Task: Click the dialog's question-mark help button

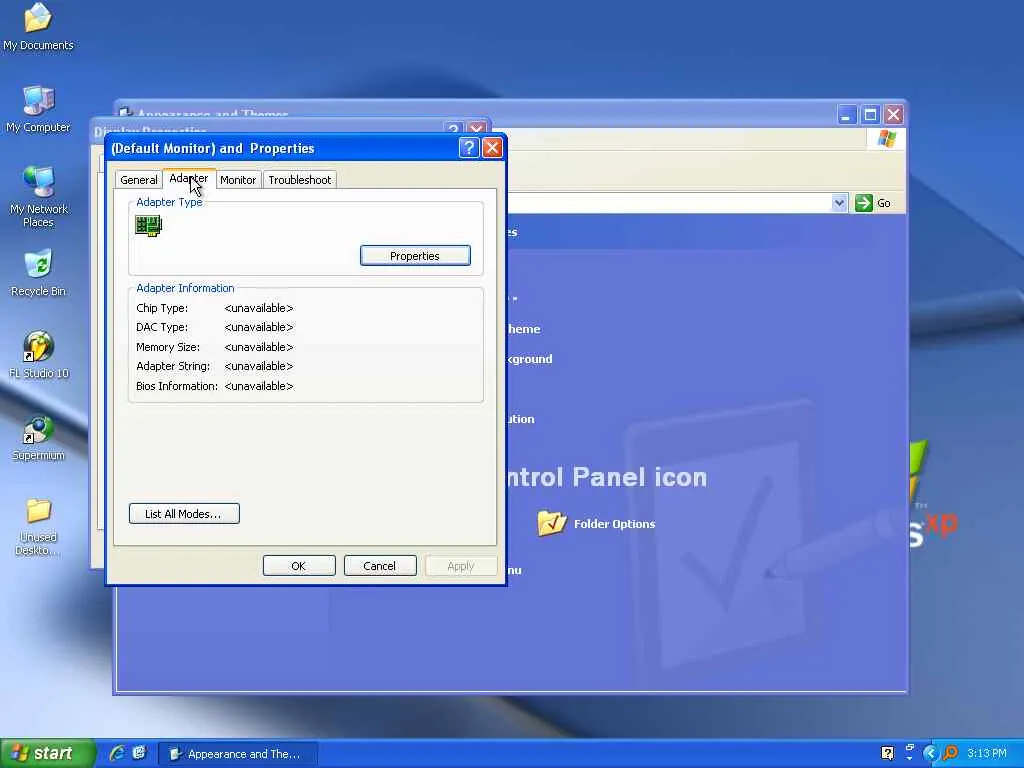Action: point(468,148)
